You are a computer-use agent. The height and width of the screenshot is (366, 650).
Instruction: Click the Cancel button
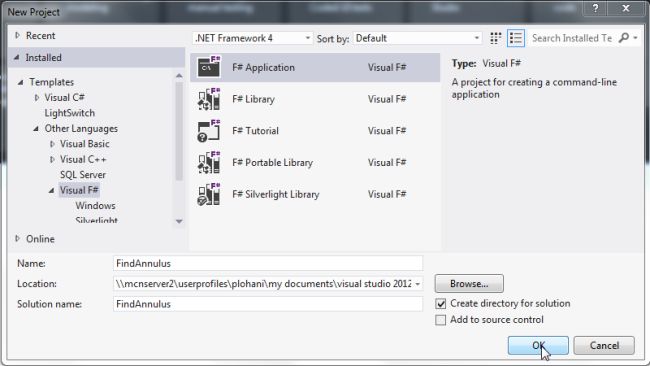[x=604, y=345]
